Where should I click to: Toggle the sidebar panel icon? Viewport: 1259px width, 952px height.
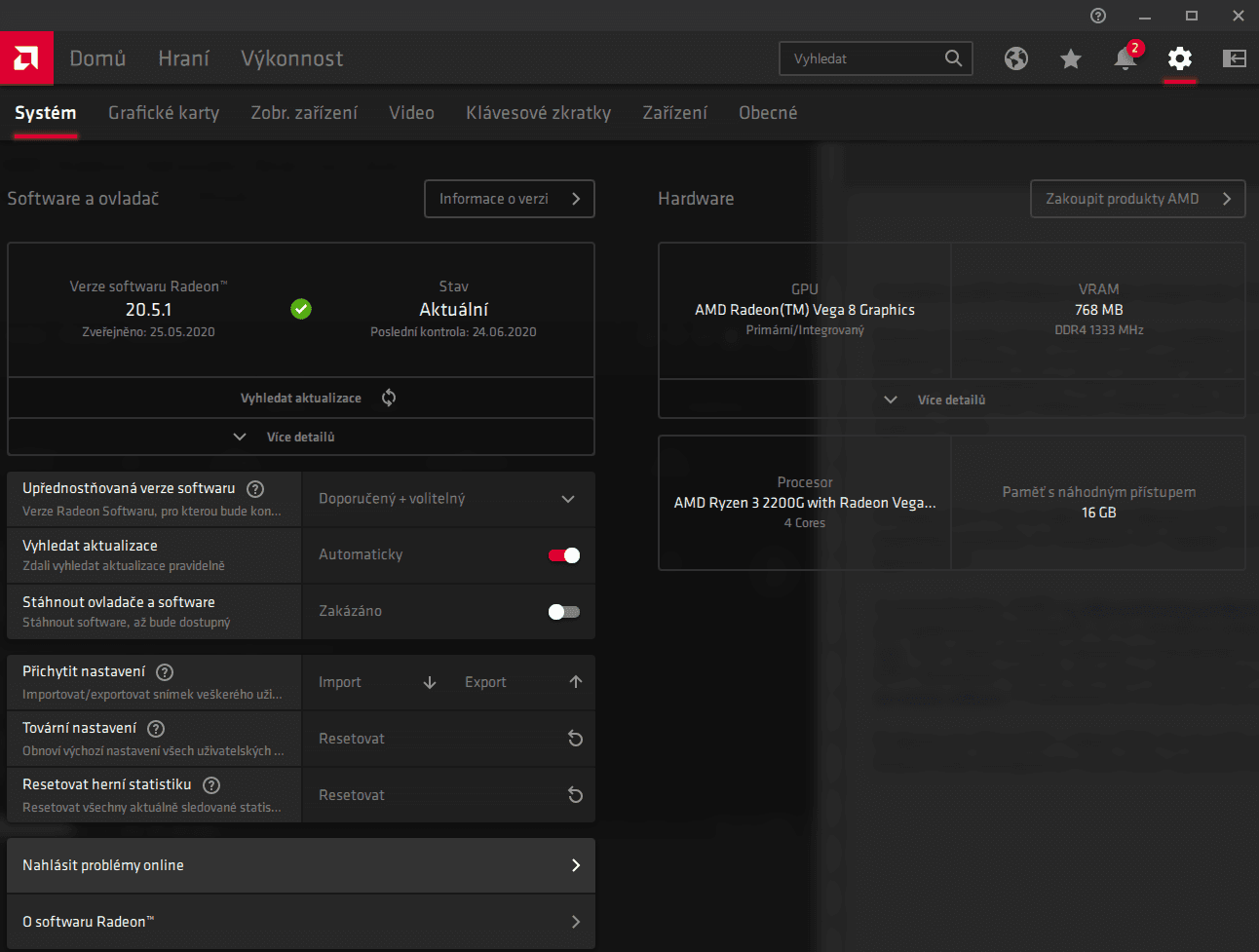[1235, 58]
